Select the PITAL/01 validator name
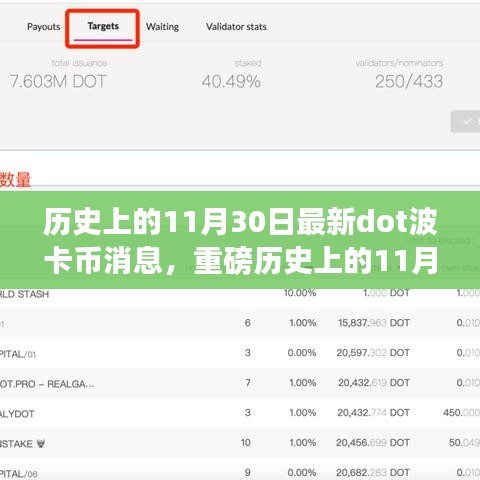This screenshot has height=480, width=480. click(18, 354)
